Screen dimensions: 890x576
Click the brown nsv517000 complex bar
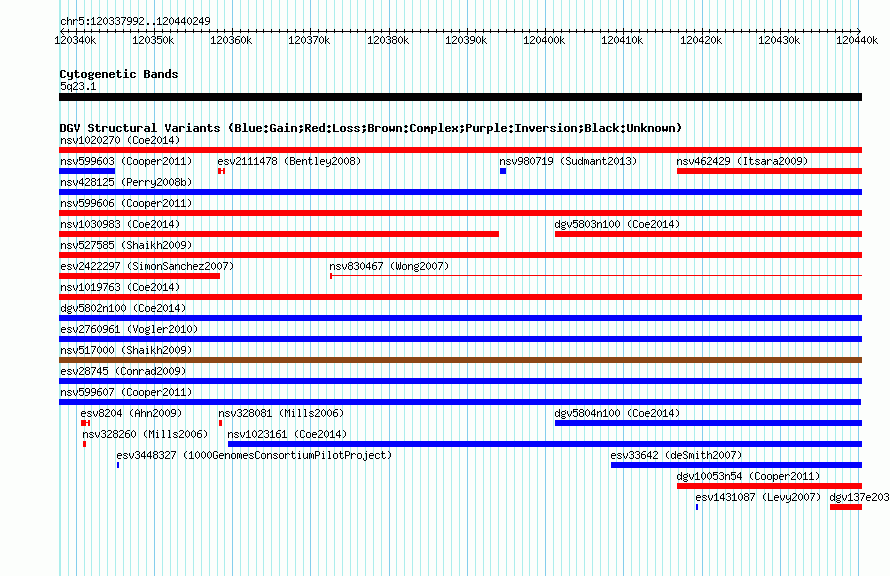pos(460,360)
